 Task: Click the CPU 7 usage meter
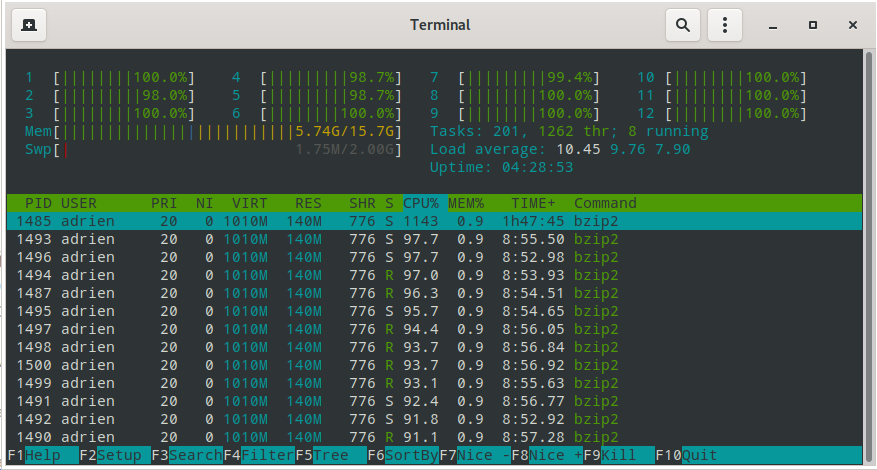click(515, 78)
